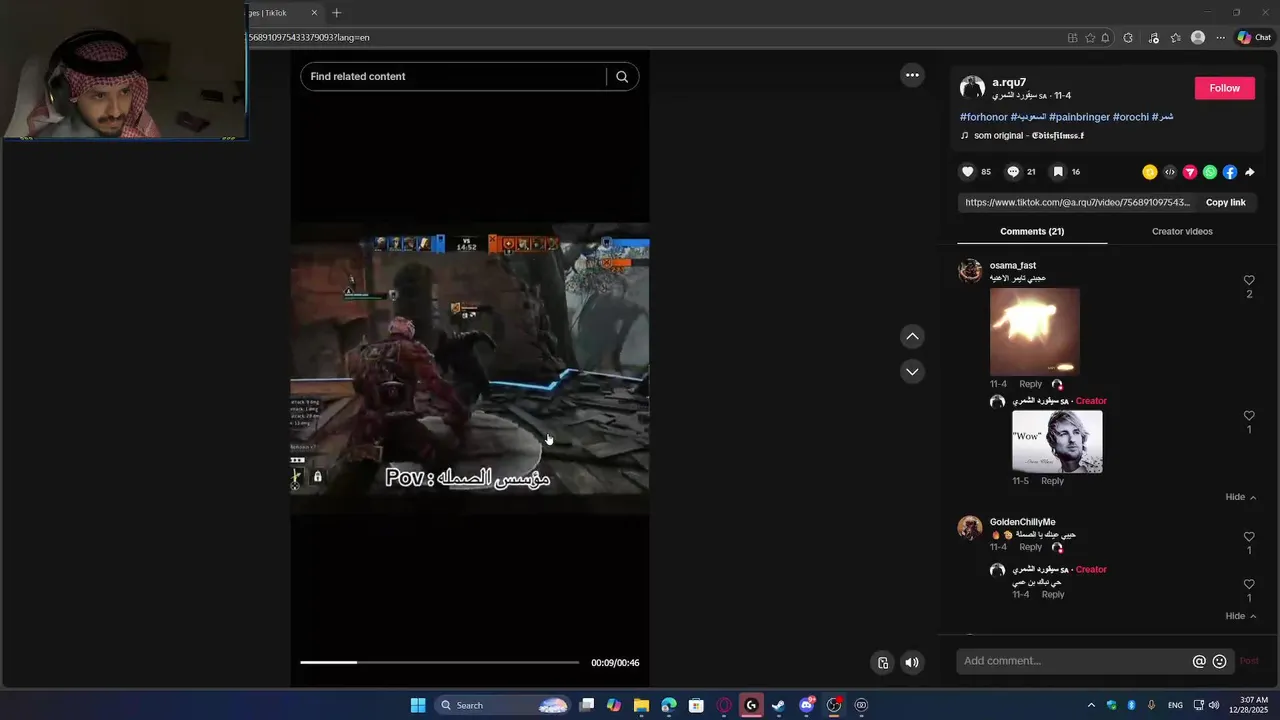Open osama_fast commenter profile
The image size is (1280, 720).
(x=1013, y=265)
